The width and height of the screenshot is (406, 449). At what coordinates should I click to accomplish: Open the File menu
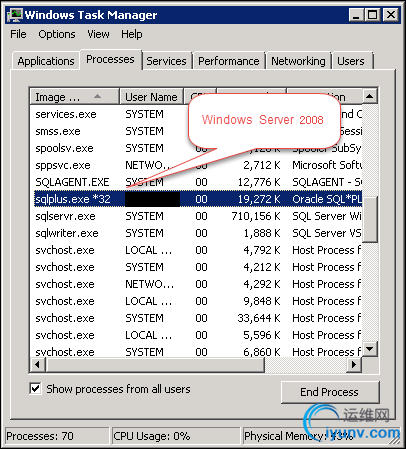pyautogui.click(x=18, y=34)
